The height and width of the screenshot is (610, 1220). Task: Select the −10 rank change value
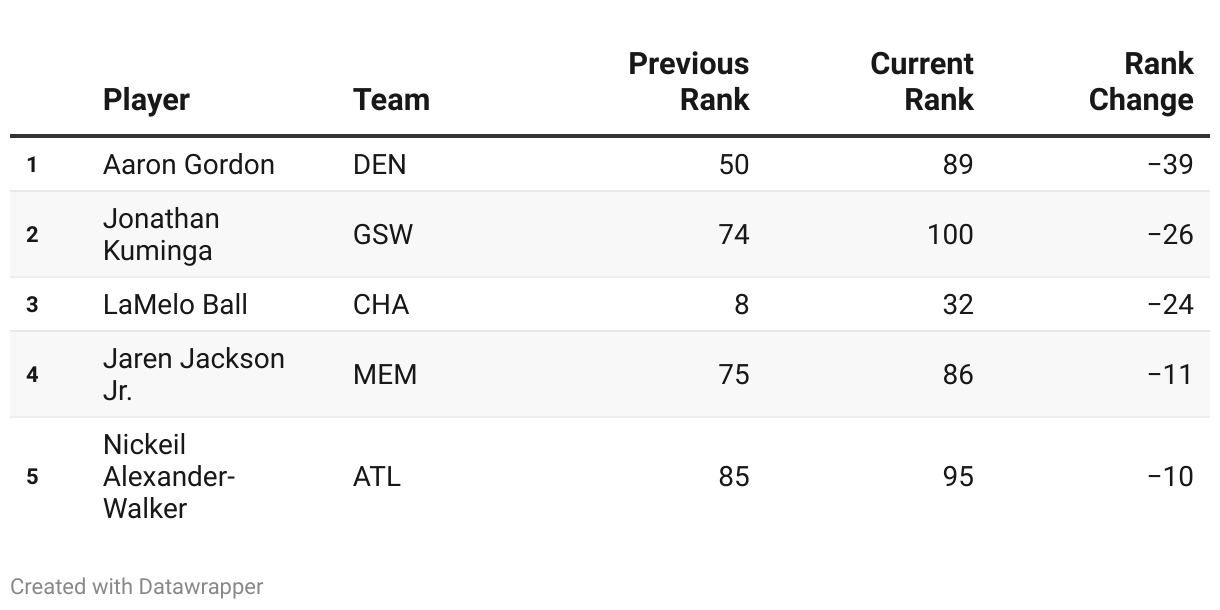[x=1170, y=476]
